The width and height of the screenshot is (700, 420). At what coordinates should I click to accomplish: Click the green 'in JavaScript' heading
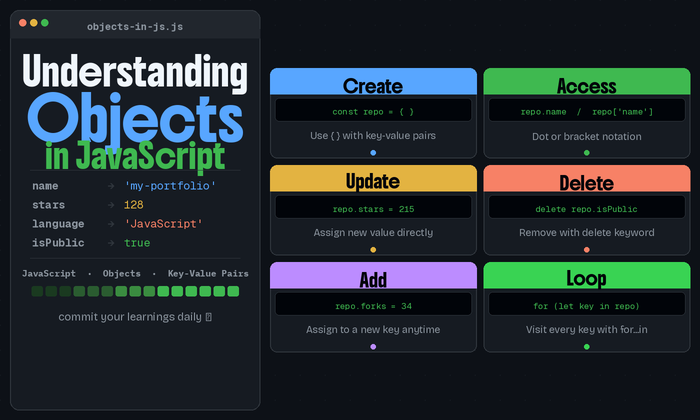(135, 156)
